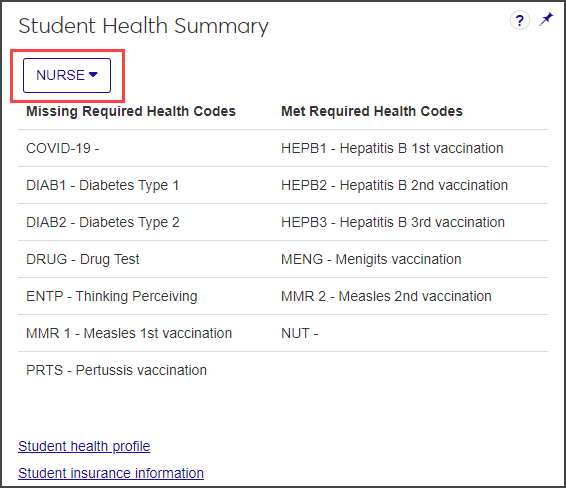Select MMR 1 - Measles 1st vaccination
566x488 pixels.
[x=129, y=333]
